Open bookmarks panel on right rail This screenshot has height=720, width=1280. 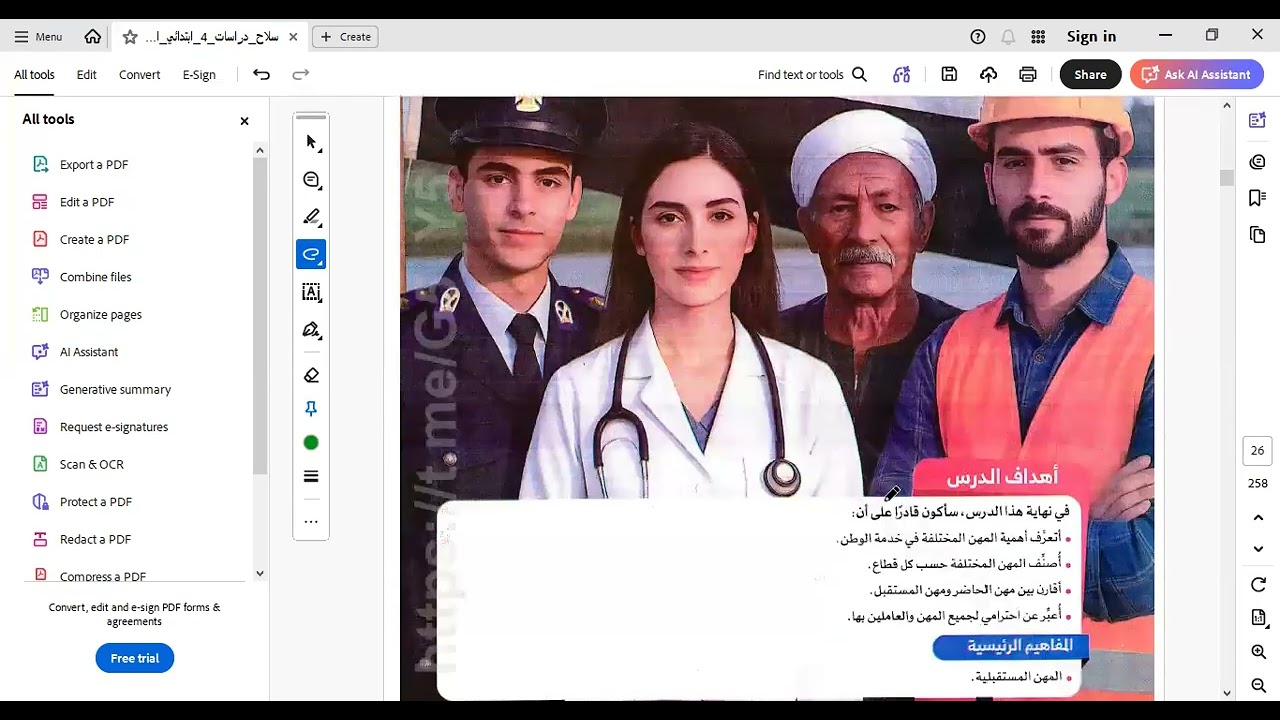[x=1258, y=198]
